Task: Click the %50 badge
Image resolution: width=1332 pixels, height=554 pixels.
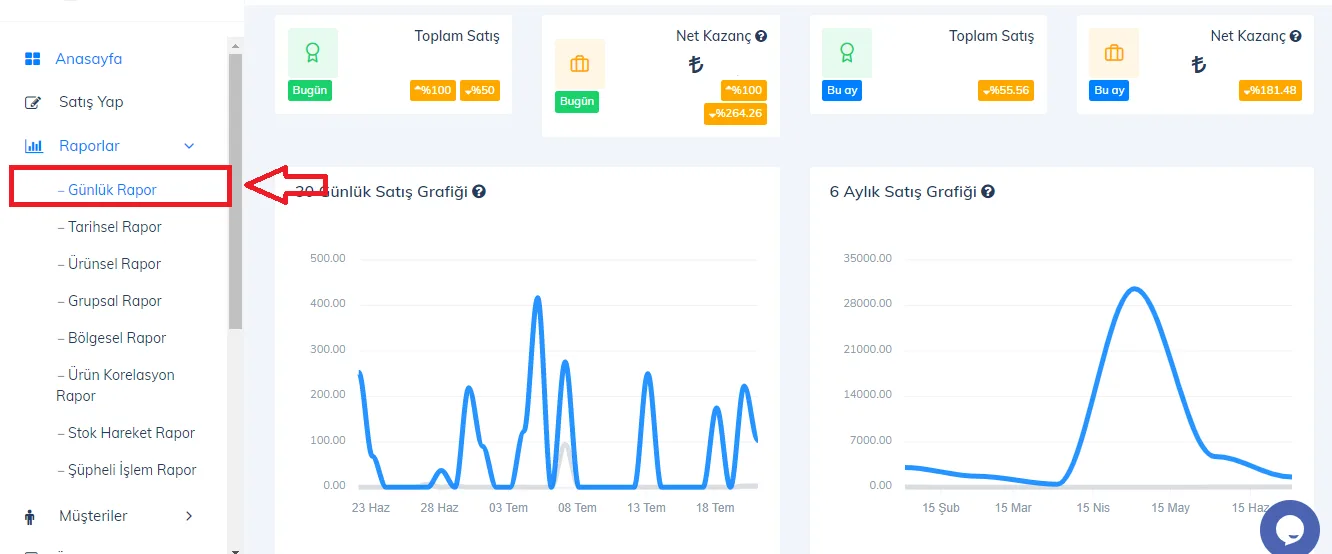Action: pos(480,90)
